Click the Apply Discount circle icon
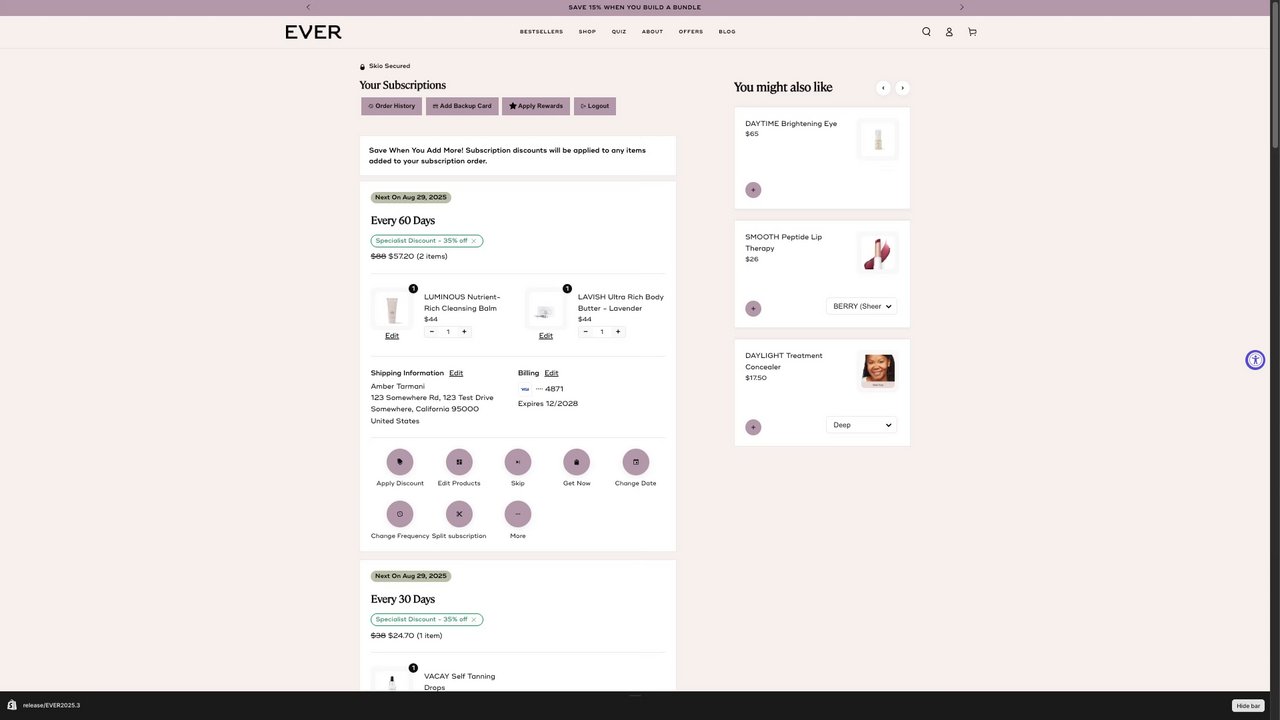 coord(400,462)
